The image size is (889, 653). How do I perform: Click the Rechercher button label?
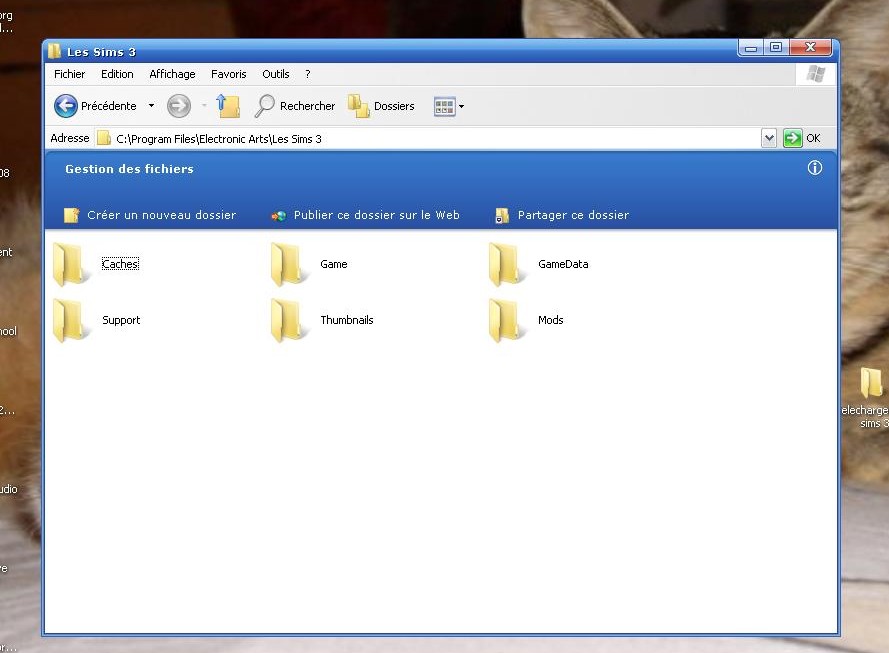(307, 106)
